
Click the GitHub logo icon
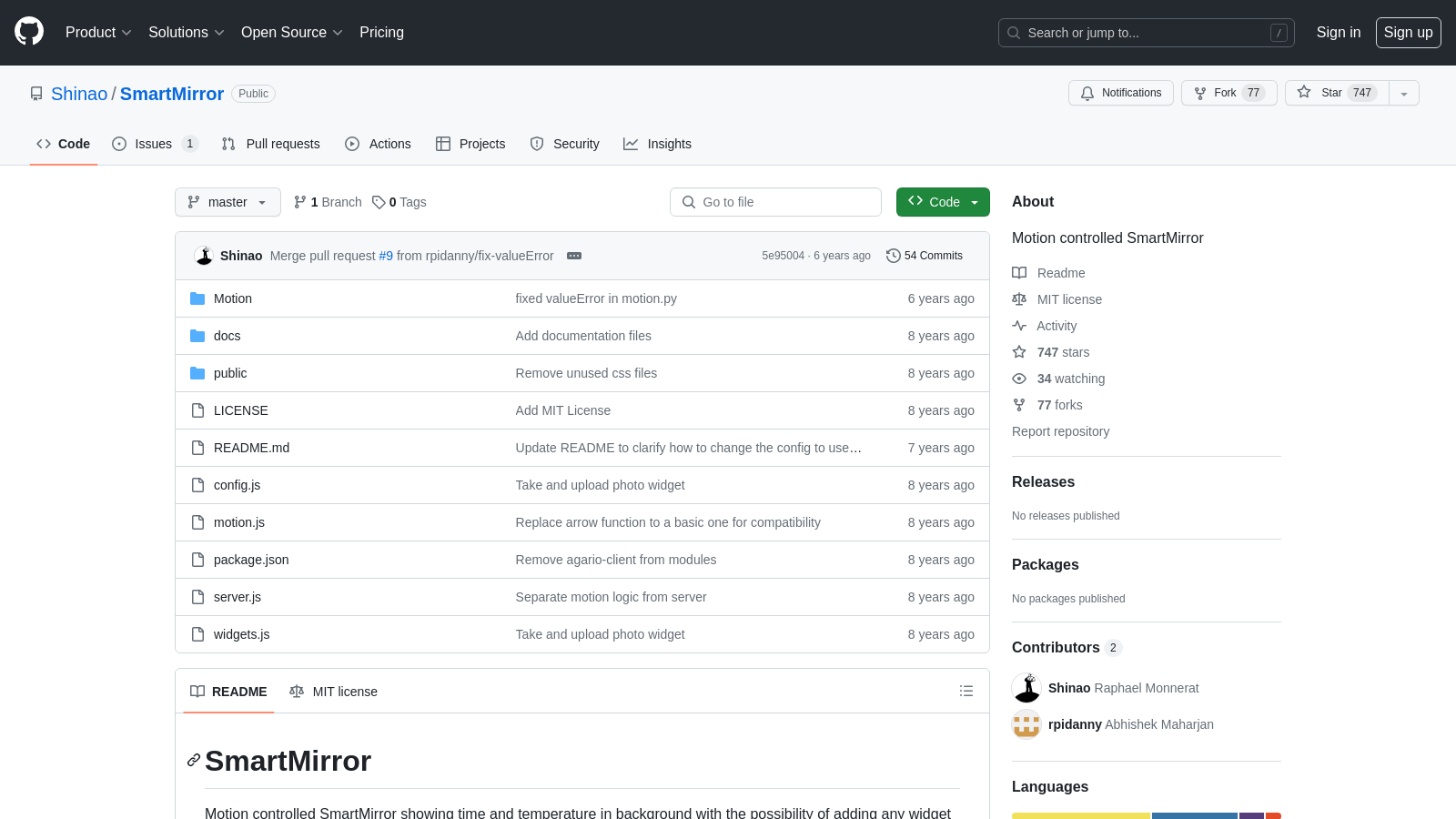coord(29,31)
